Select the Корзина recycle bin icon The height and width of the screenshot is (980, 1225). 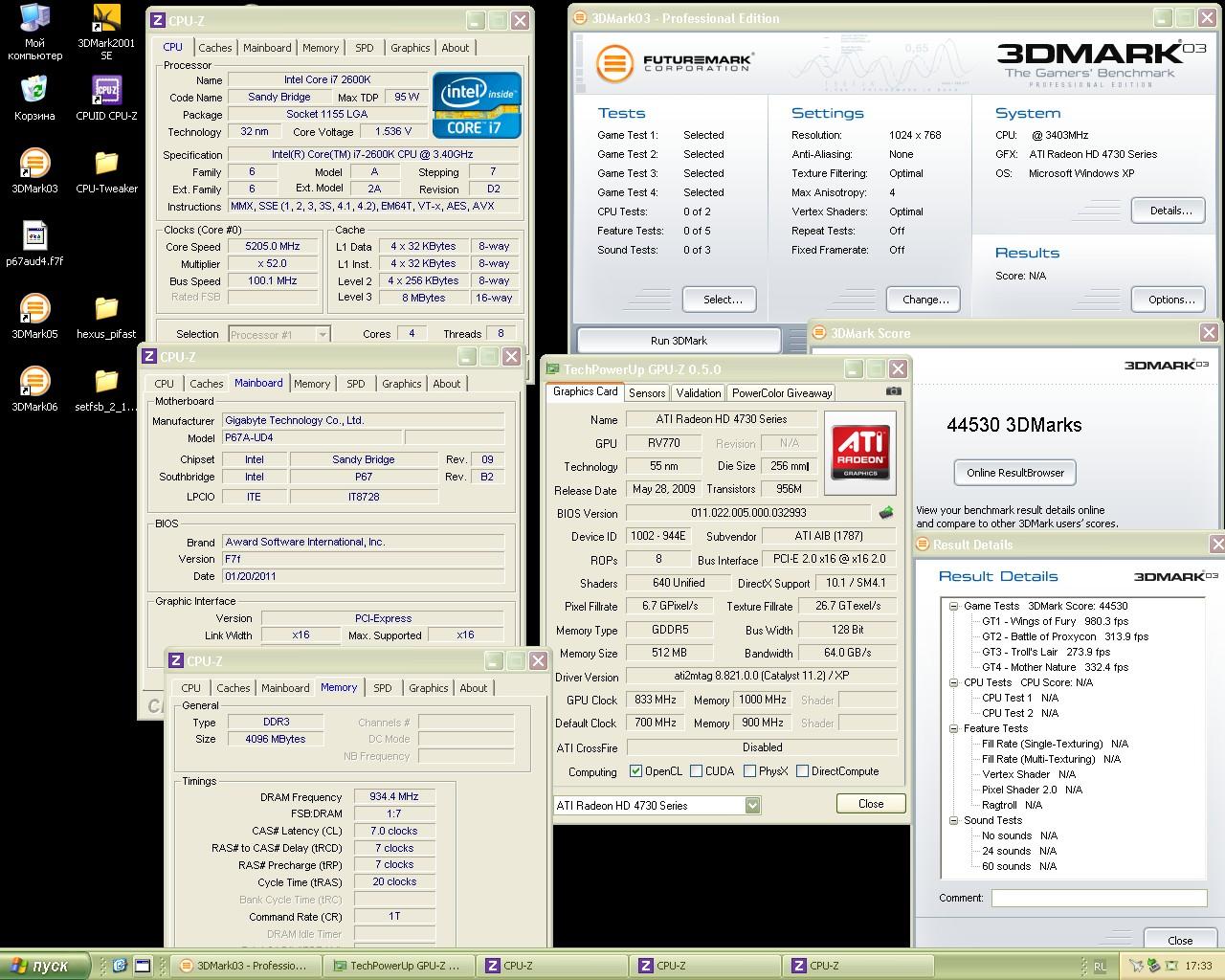pos(34,98)
